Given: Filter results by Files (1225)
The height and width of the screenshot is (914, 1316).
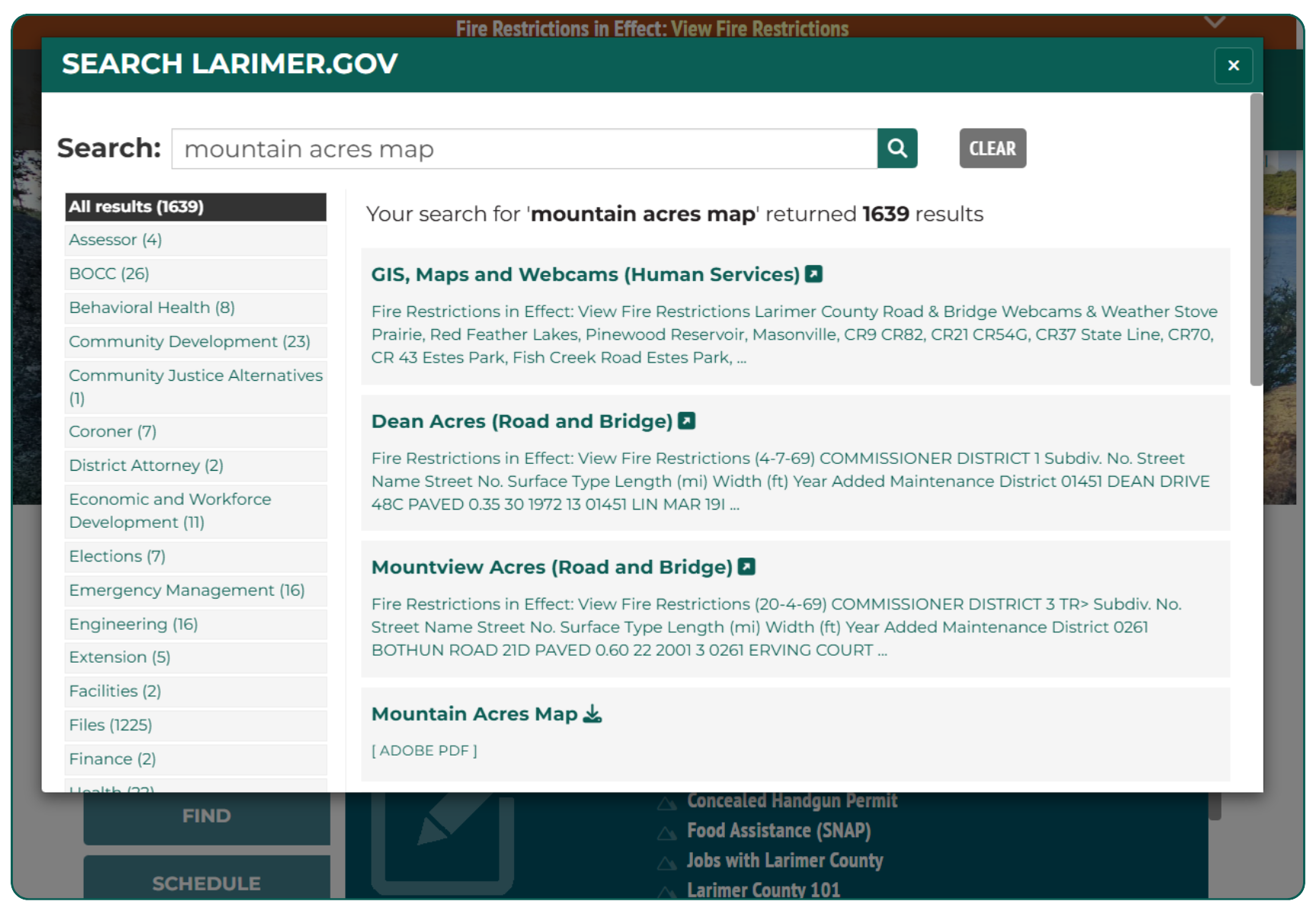Looking at the screenshot, I should [196, 725].
